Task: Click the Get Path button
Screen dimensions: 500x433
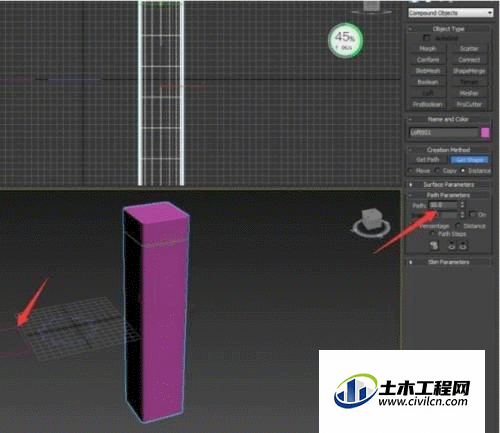Action: [428, 160]
